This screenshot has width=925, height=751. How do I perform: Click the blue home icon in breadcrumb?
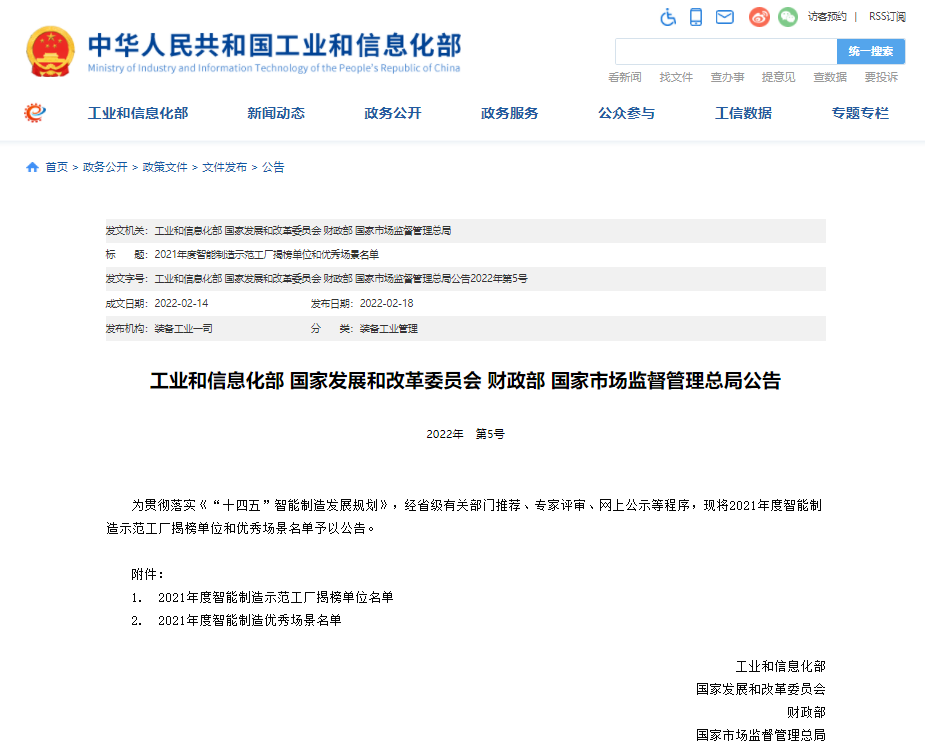(32, 167)
